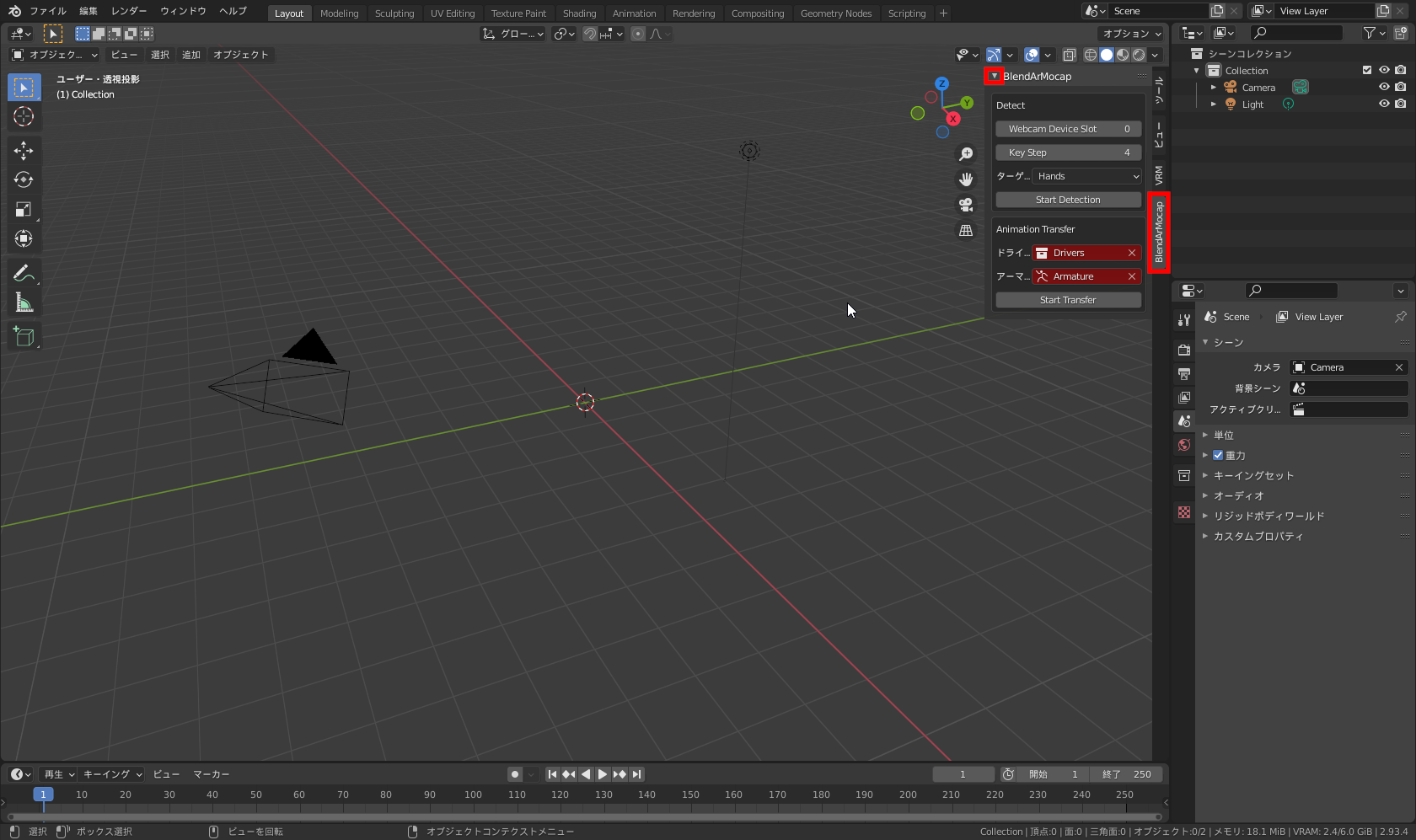Jump to the timeline start frame
The height and width of the screenshot is (840, 1416).
pos(552,774)
